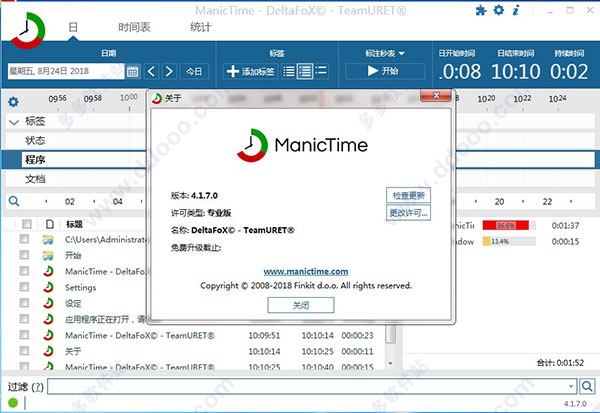Click the document icon in list header
This screenshot has height=413, width=600.
pyautogui.click(x=49, y=224)
